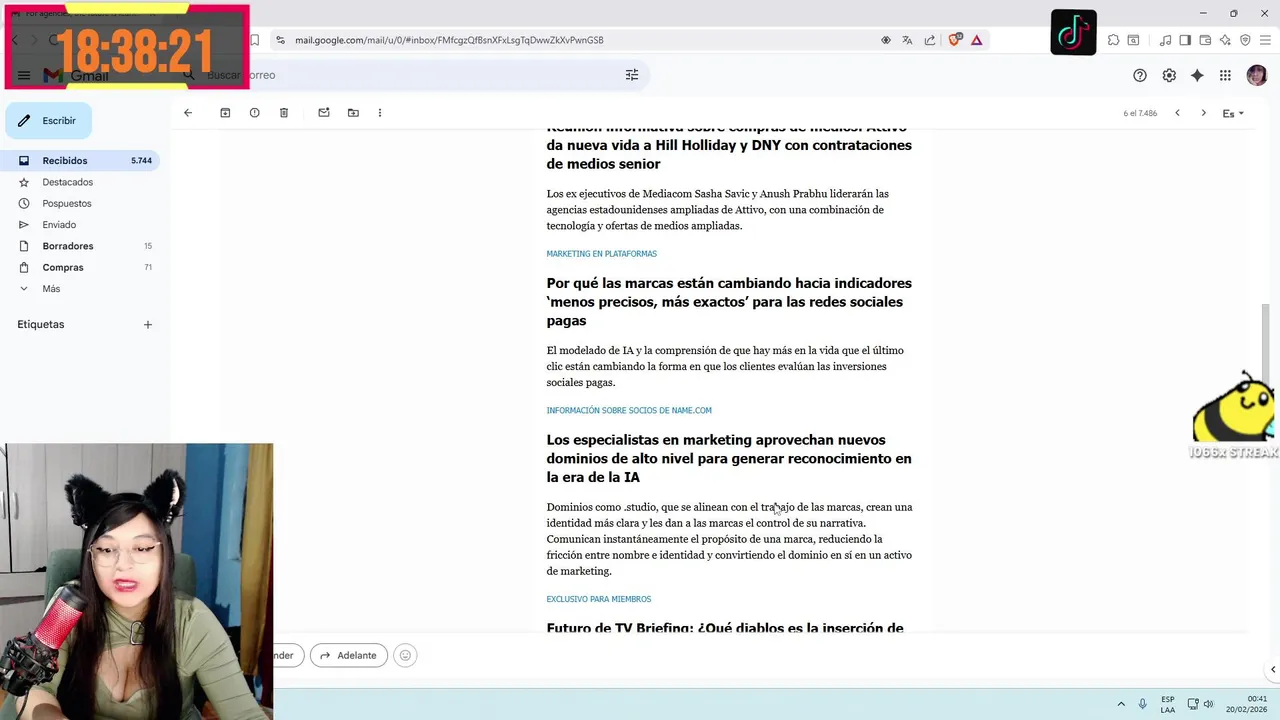Screen dimensions: 1280x720
Task: Open Gmail help support icon
Action: (x=1140, y=75)
